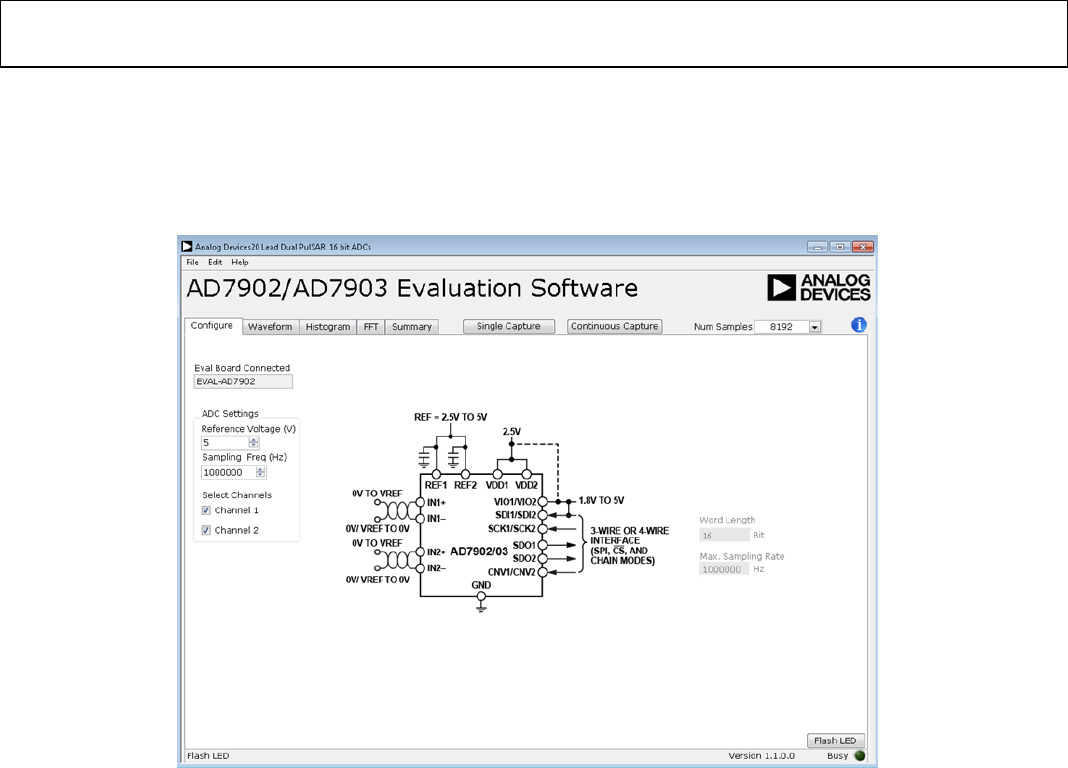Toggle the Channel 2 checkbox
Viewport: 1068px width, 768px height.
(206, 530)
